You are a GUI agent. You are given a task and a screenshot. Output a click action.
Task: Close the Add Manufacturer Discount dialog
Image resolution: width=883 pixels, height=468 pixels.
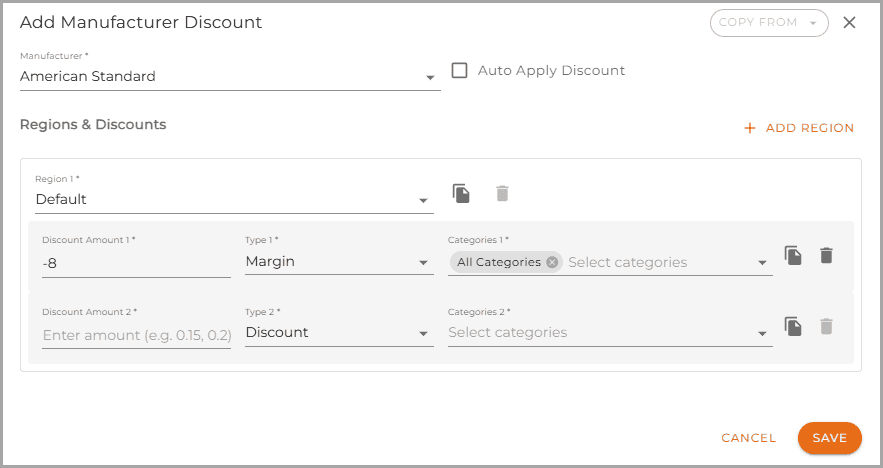coord(849,23)
